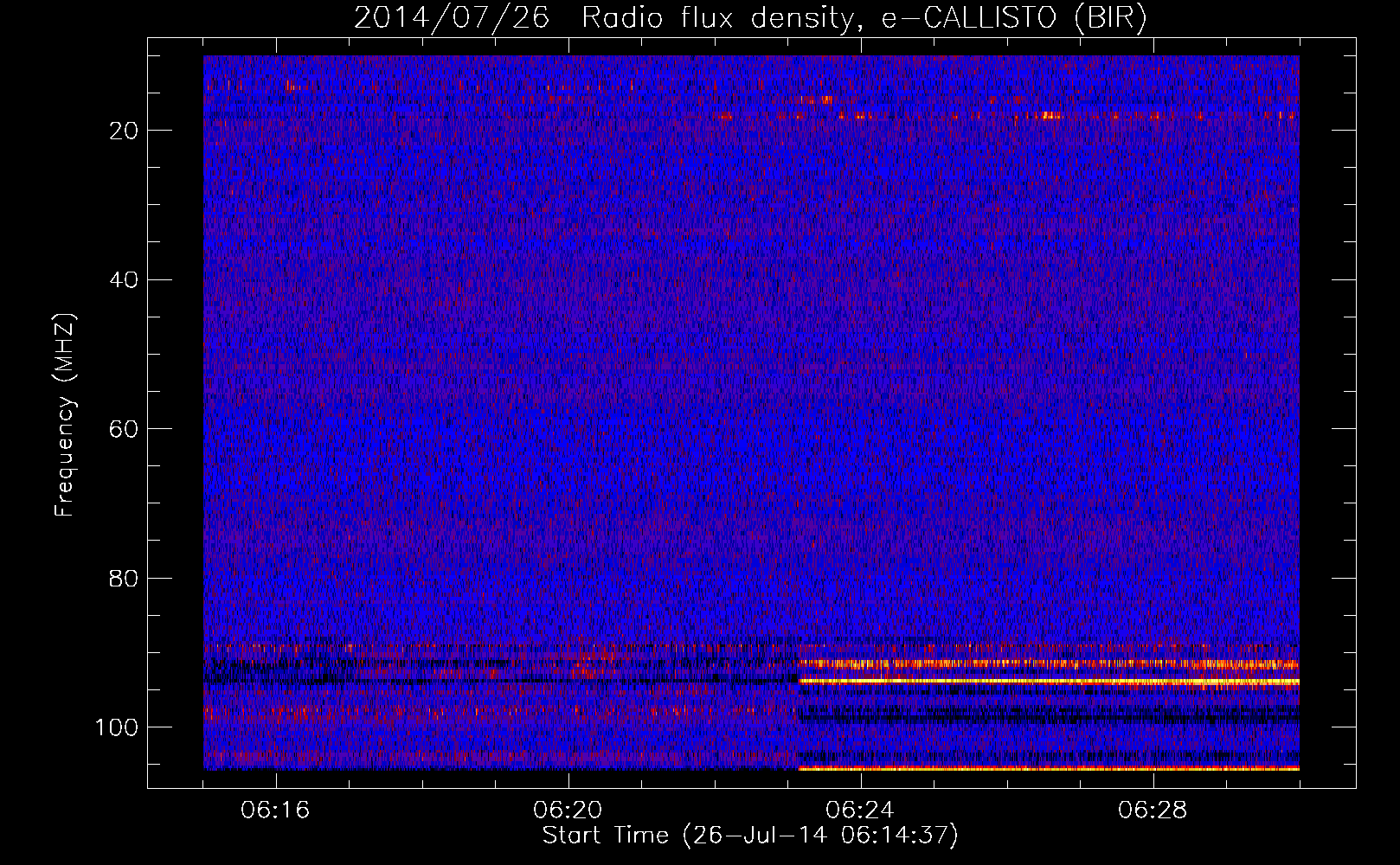Click the '06:24' time tick label
This screenshot has height=865, width=1400.
click(860, 811)
